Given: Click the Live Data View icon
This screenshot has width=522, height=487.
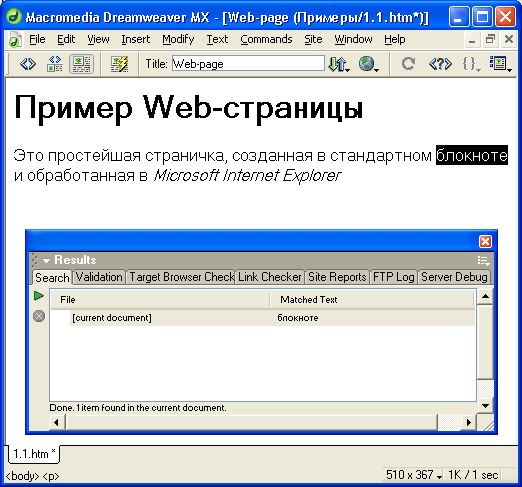Looking at the screenshot, I should click(x=119, y=64).
